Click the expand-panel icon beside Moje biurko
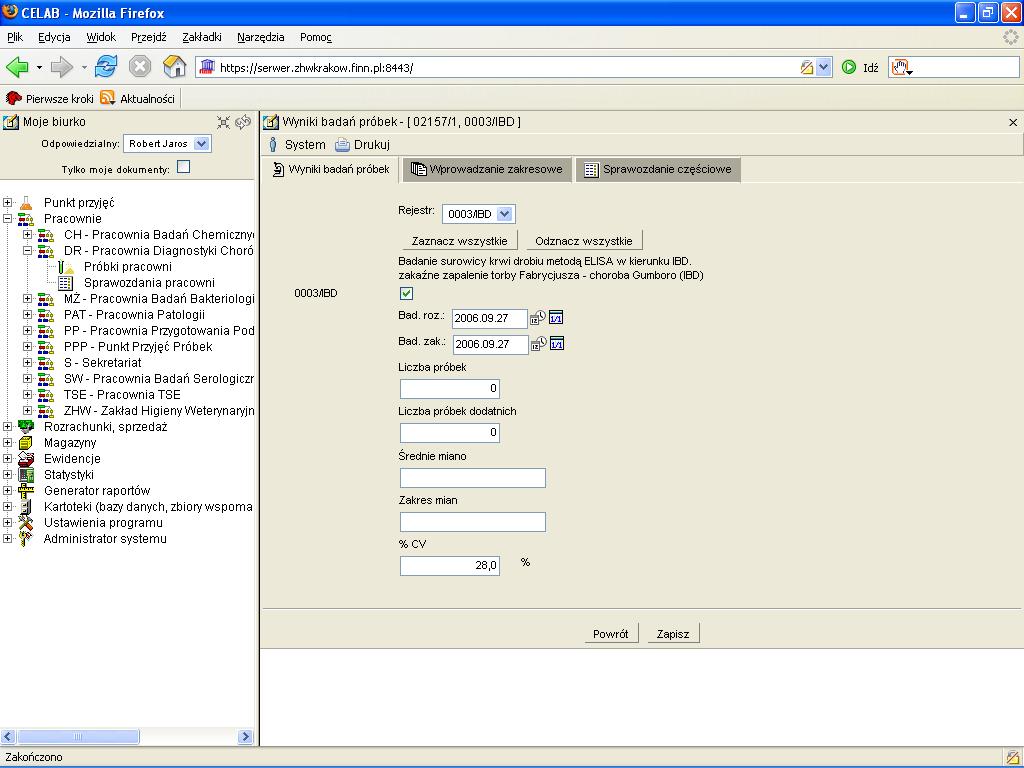Screen dimensions: 1024x768 pos(223,122)
